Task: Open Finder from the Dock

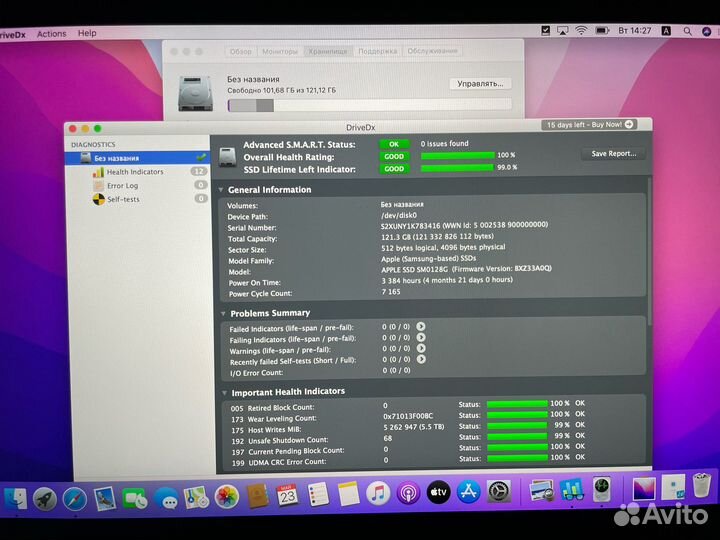Action: pyautogui.click(x=16, y=499)
